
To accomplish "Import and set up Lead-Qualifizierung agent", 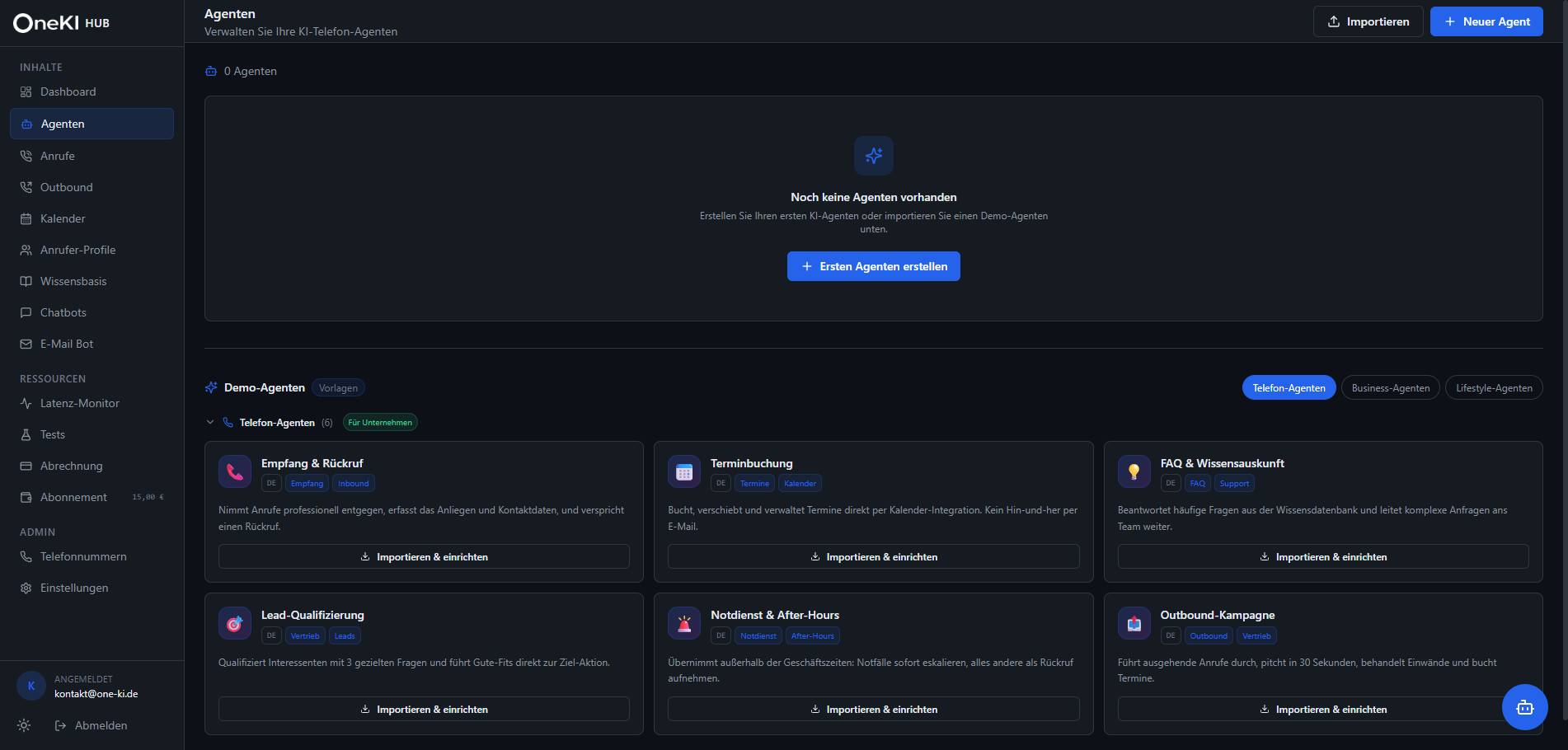I will (x=424, y=709).
